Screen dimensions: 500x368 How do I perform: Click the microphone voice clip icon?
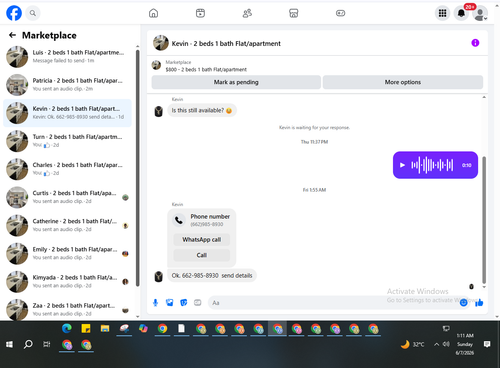pyautogui.click(x=155, y=303)
